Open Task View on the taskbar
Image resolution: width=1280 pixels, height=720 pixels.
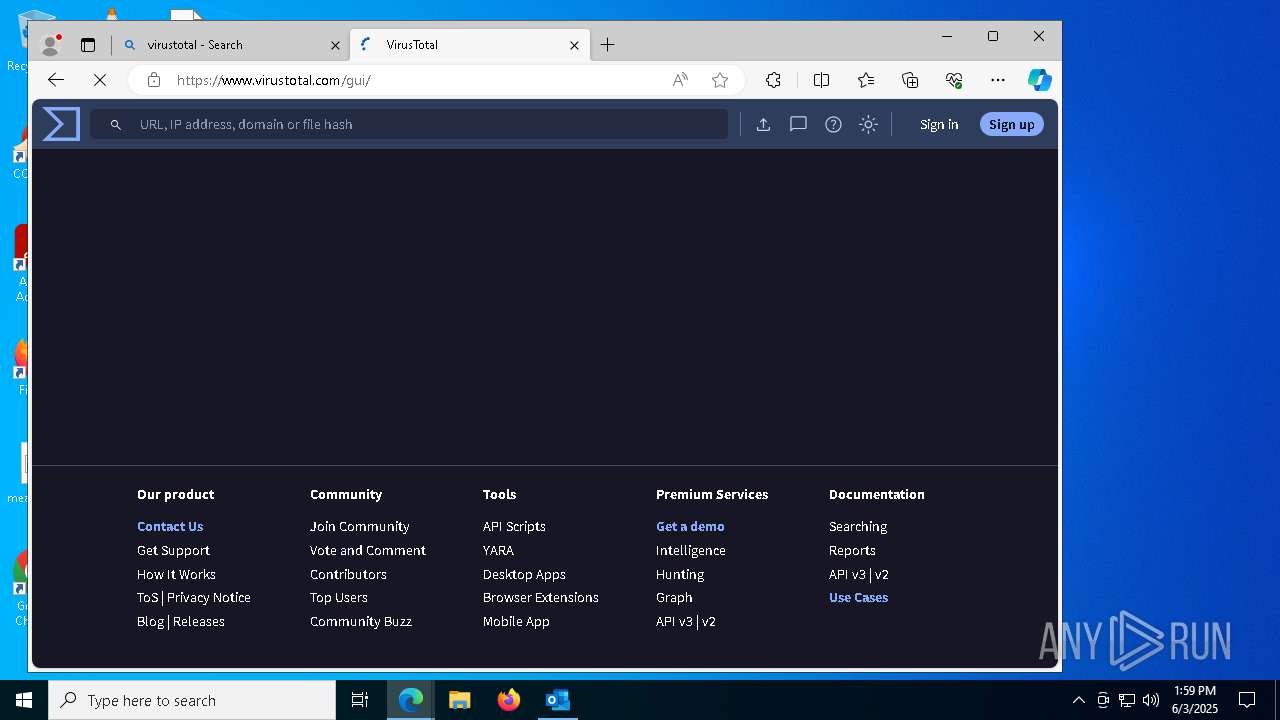pyautogui.click(x=360, y=700)
